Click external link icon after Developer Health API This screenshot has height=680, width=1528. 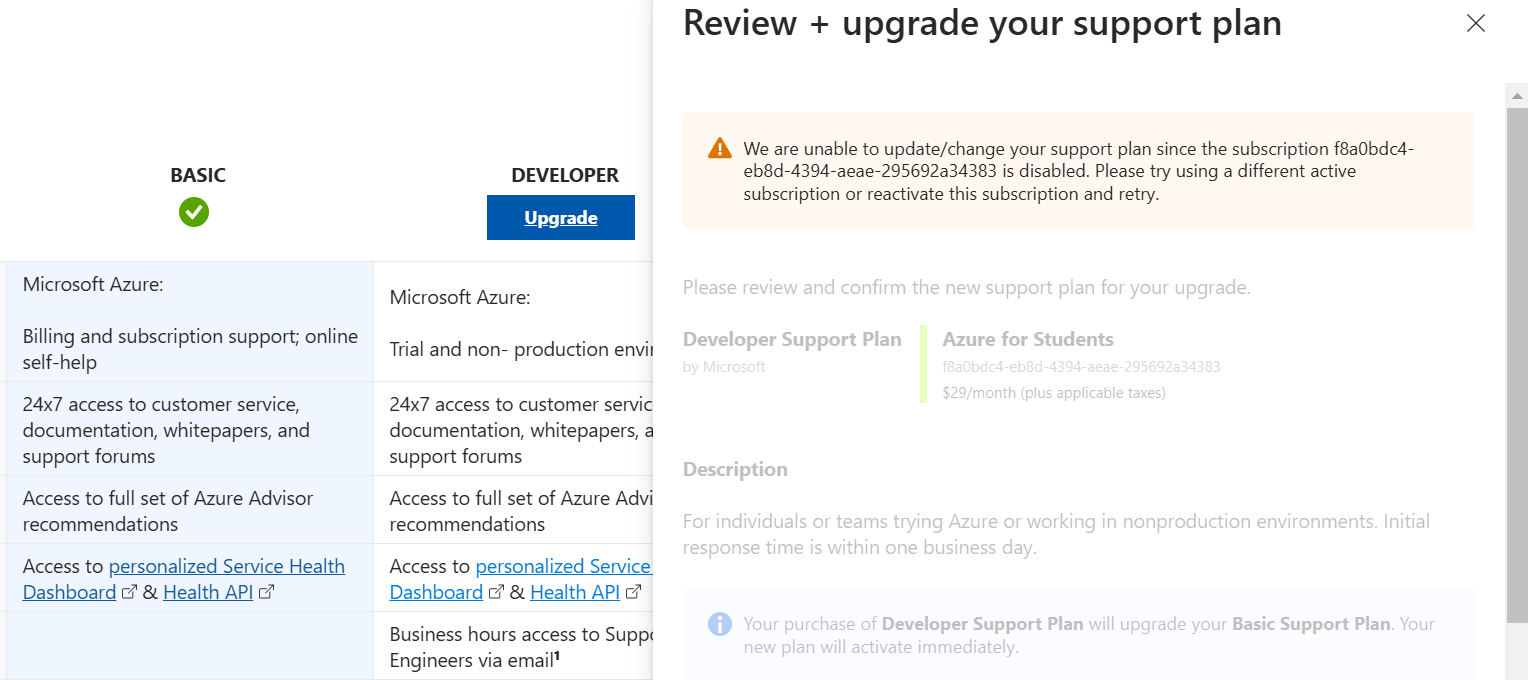click(x=633, y=592)
